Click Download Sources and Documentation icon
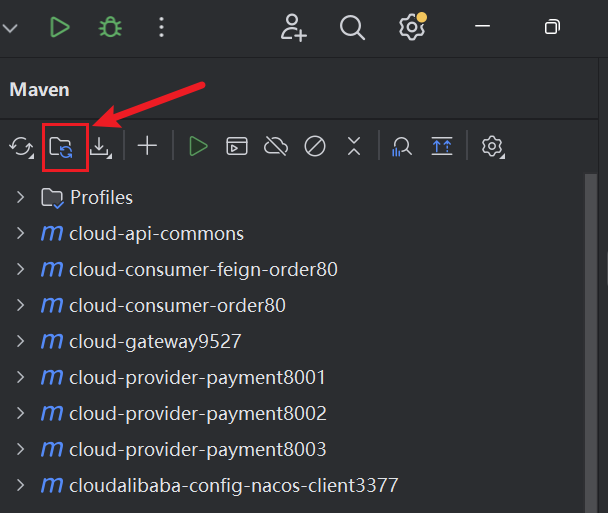This screenshot has width=608, height=513. [101, 147]
